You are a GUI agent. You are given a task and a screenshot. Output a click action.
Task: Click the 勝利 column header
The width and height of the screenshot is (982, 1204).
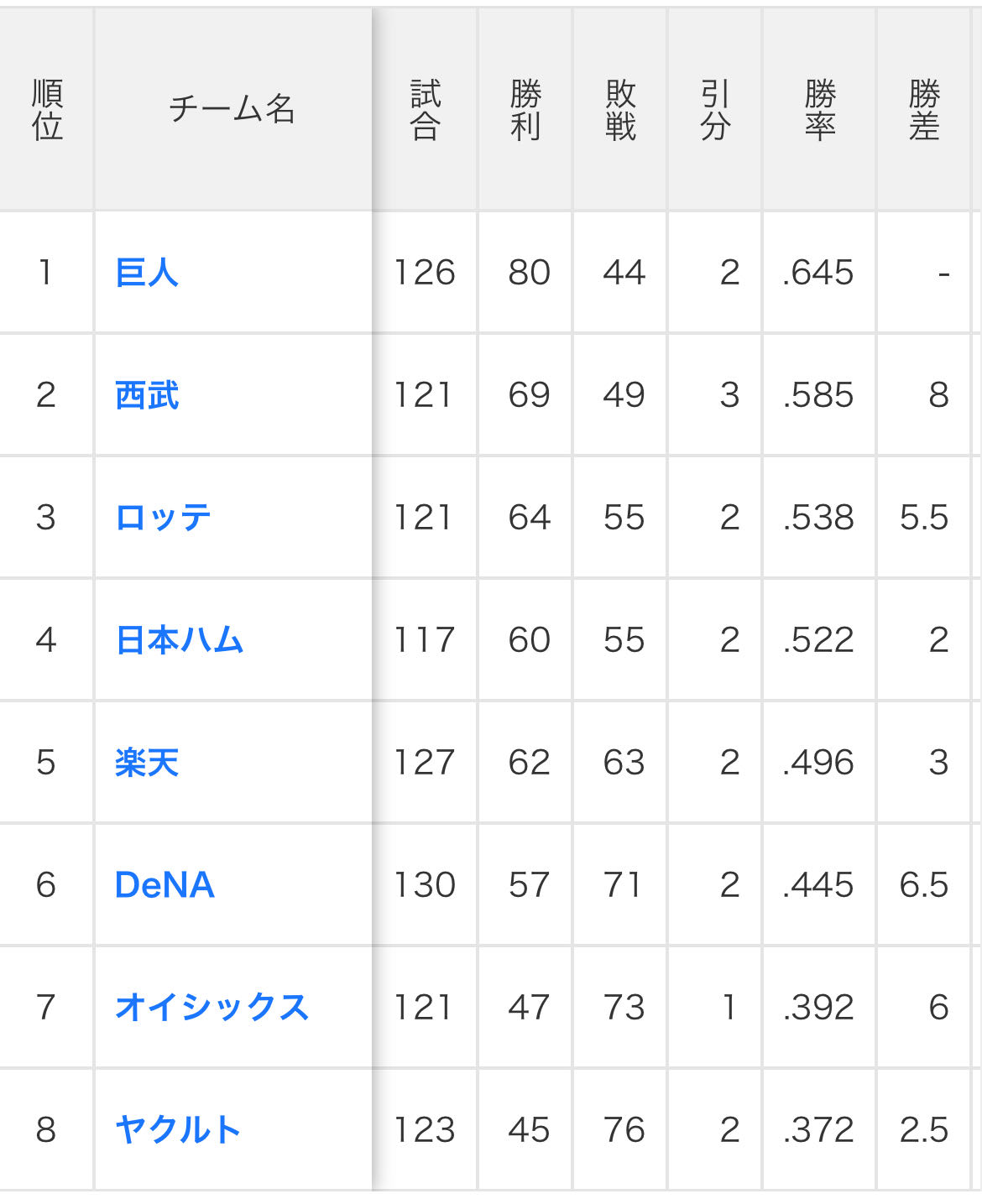click(525, 110)
